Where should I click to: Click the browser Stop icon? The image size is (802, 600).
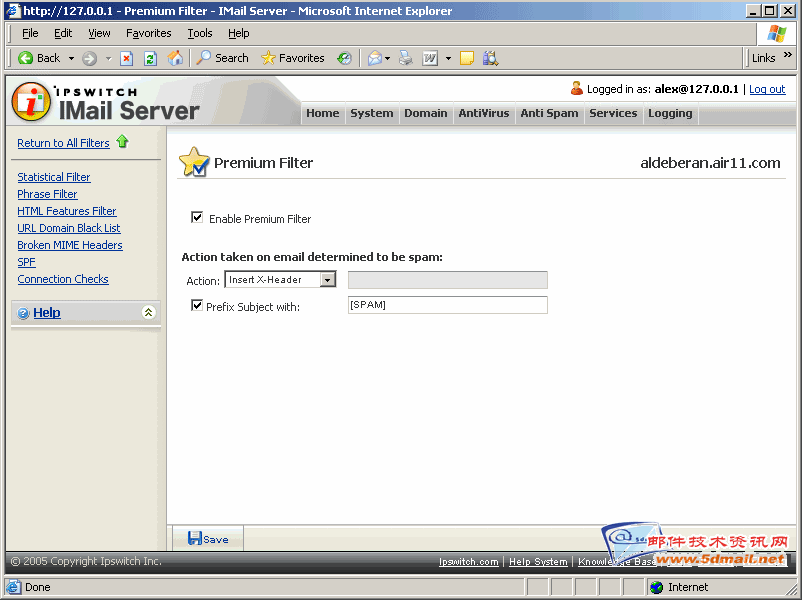tap(127, 58)
